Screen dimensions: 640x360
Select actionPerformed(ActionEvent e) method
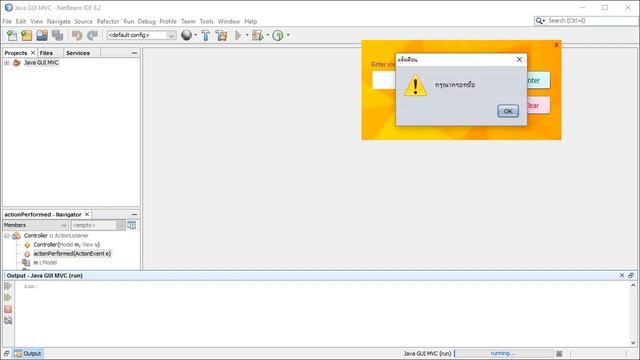click(x=72, y=253)
